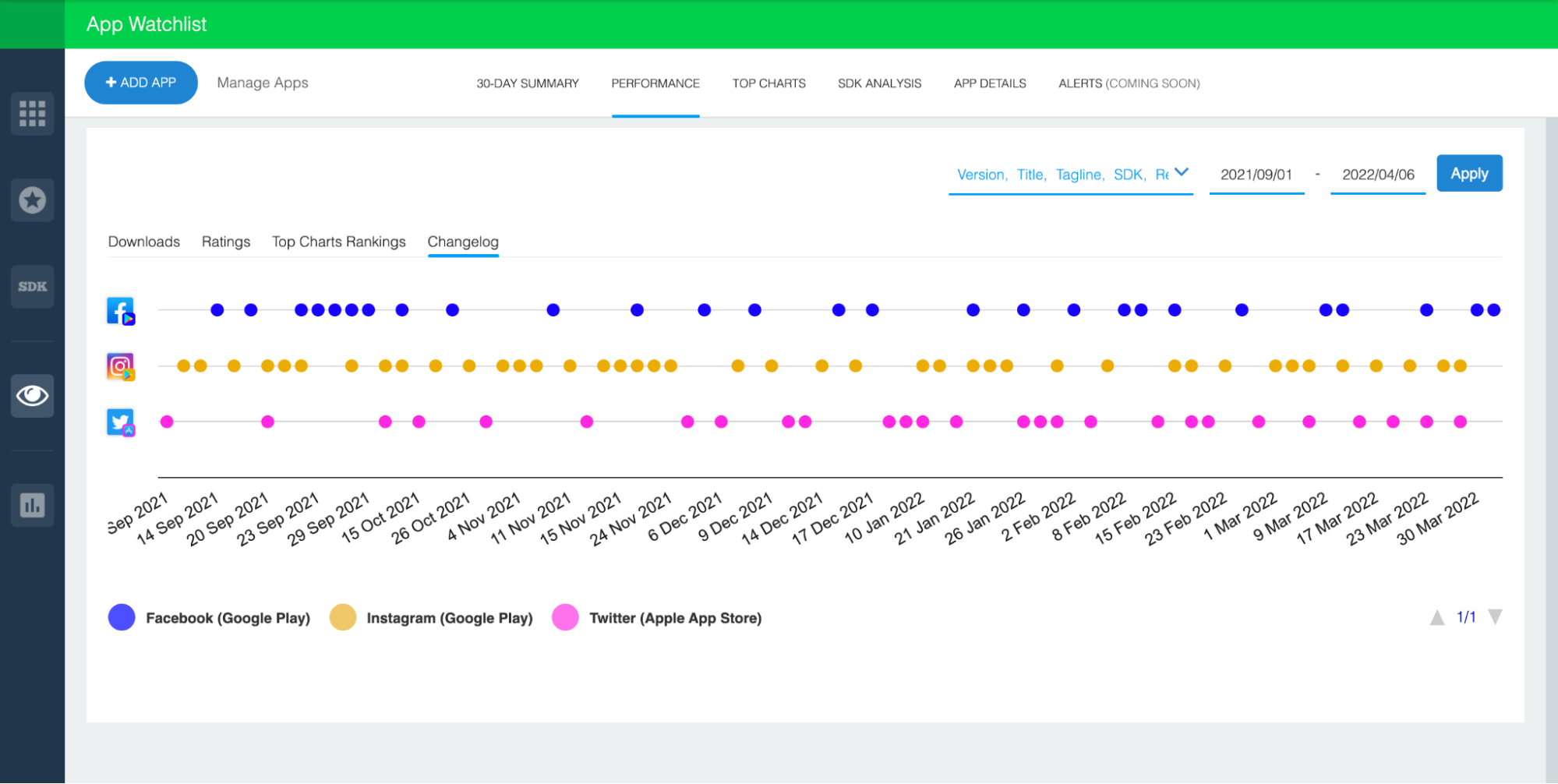Toggle Facebook (Google Play) legend swatch
Image resolution: width=1558 pixels, height=784 pixels.
[122, 617]
